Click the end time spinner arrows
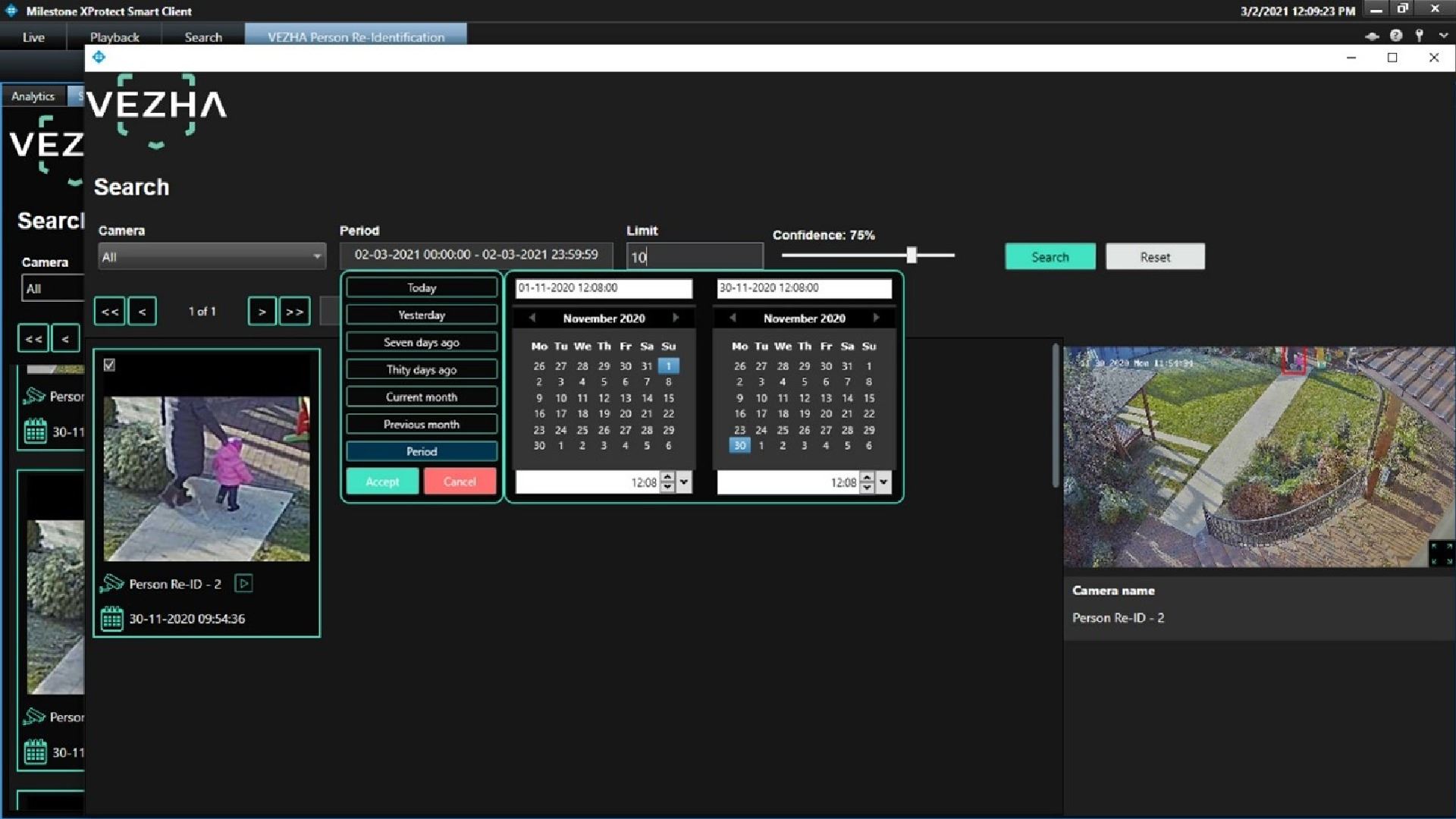Viewport: 1456px width, 819px height. tap(867, 482)
